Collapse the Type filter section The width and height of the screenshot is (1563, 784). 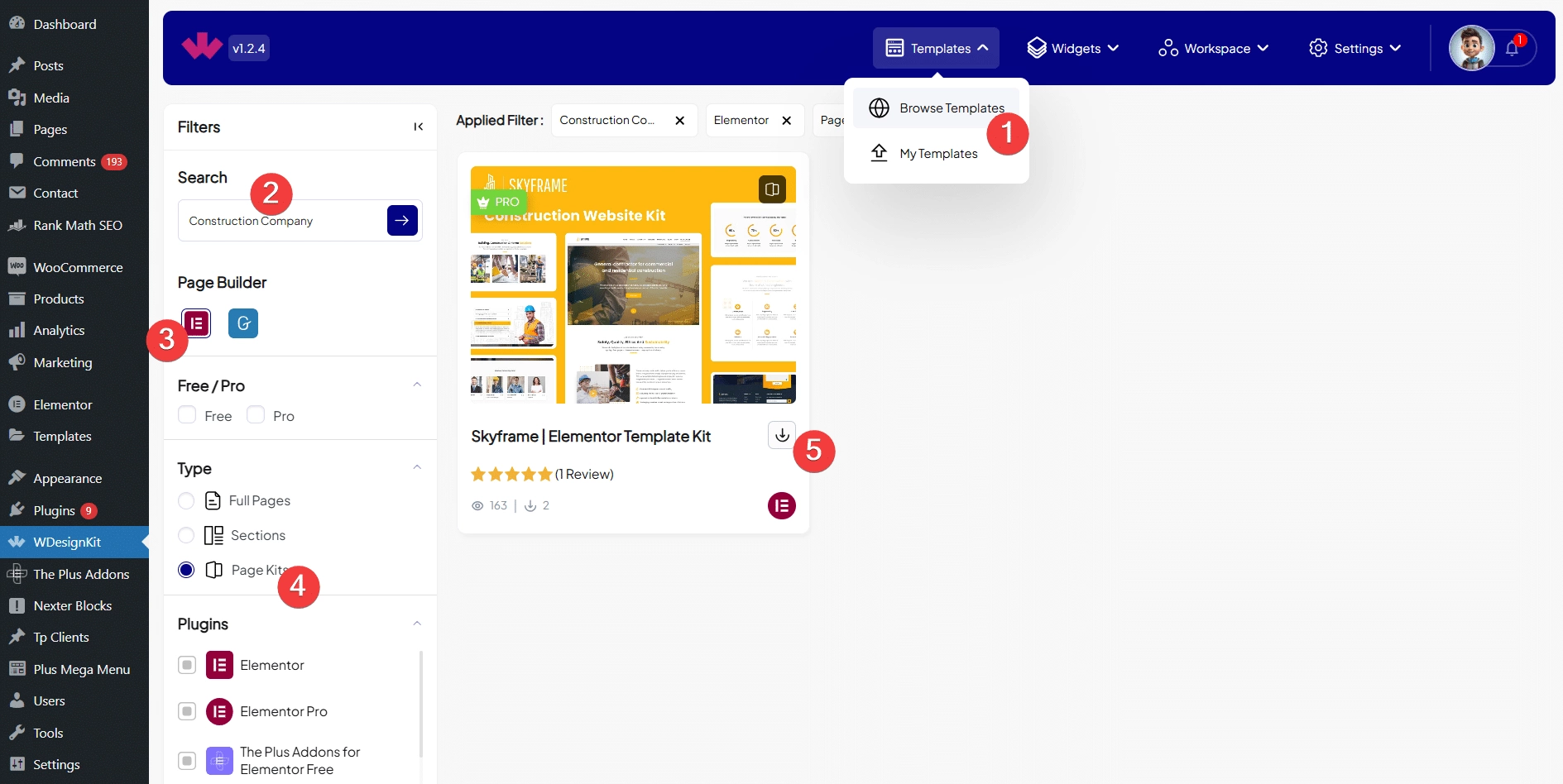[x=417, y=468]
